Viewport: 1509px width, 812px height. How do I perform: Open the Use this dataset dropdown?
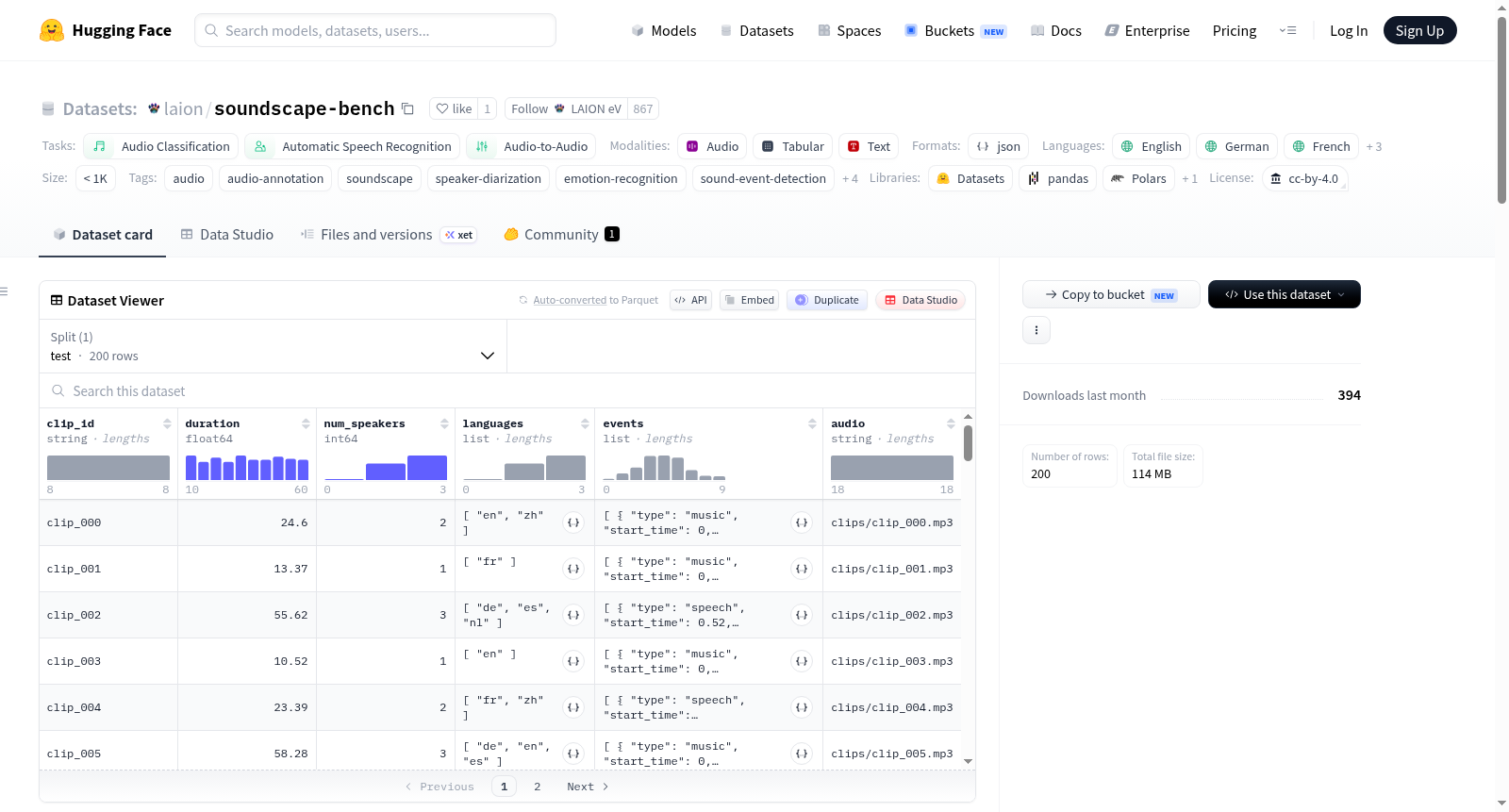pyautogui.click(x=1285, y=294)
